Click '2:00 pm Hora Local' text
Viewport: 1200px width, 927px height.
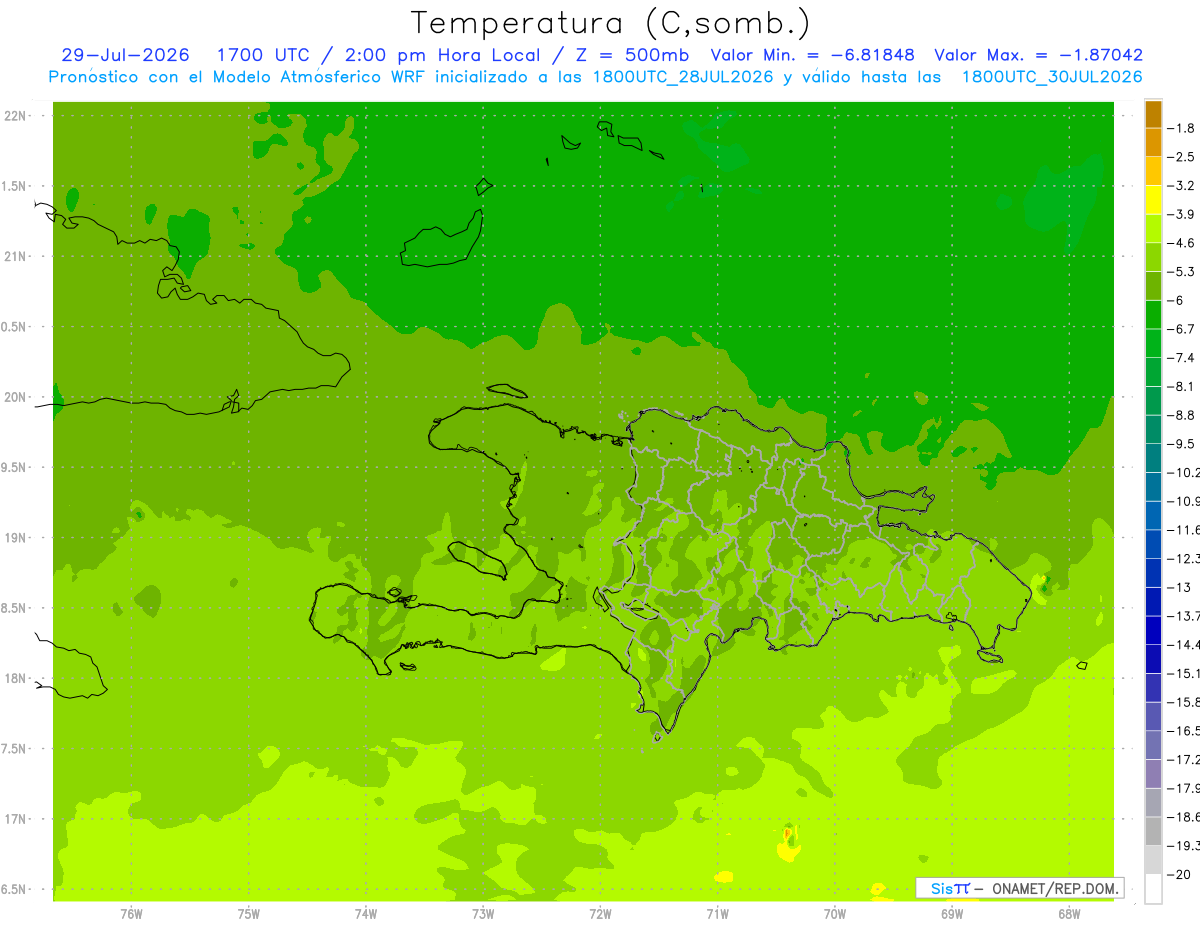pos(443,56)
